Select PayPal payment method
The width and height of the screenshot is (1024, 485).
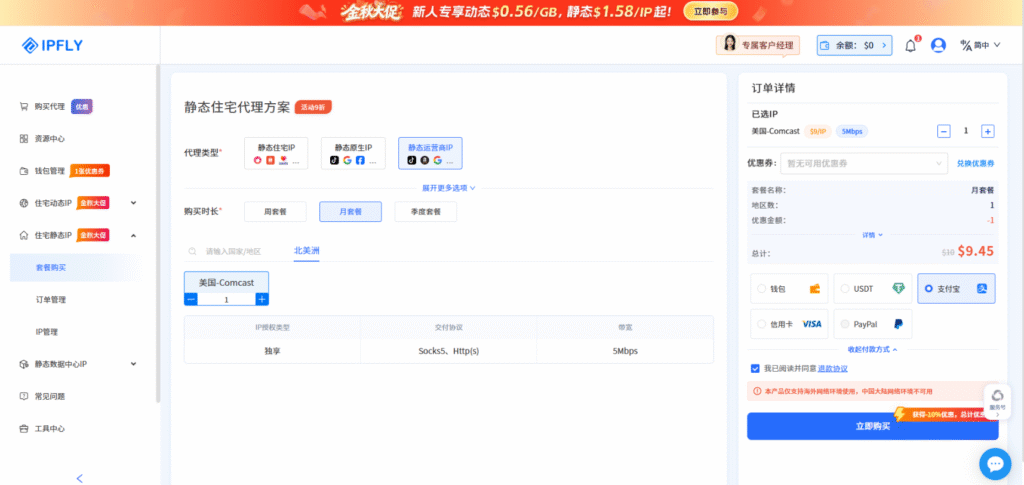pos(872,324)
